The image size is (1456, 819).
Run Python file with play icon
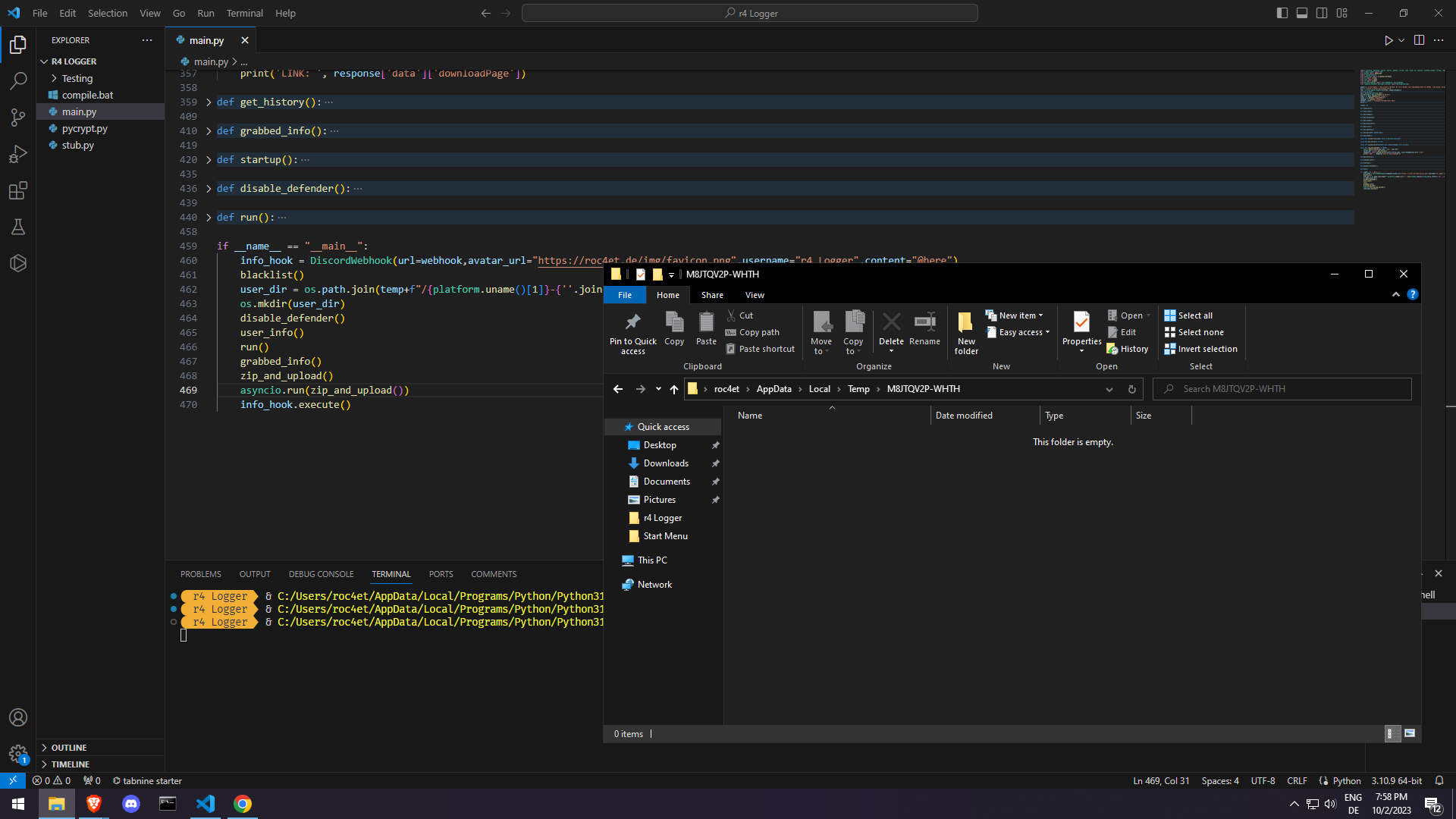click(1389, 40)
